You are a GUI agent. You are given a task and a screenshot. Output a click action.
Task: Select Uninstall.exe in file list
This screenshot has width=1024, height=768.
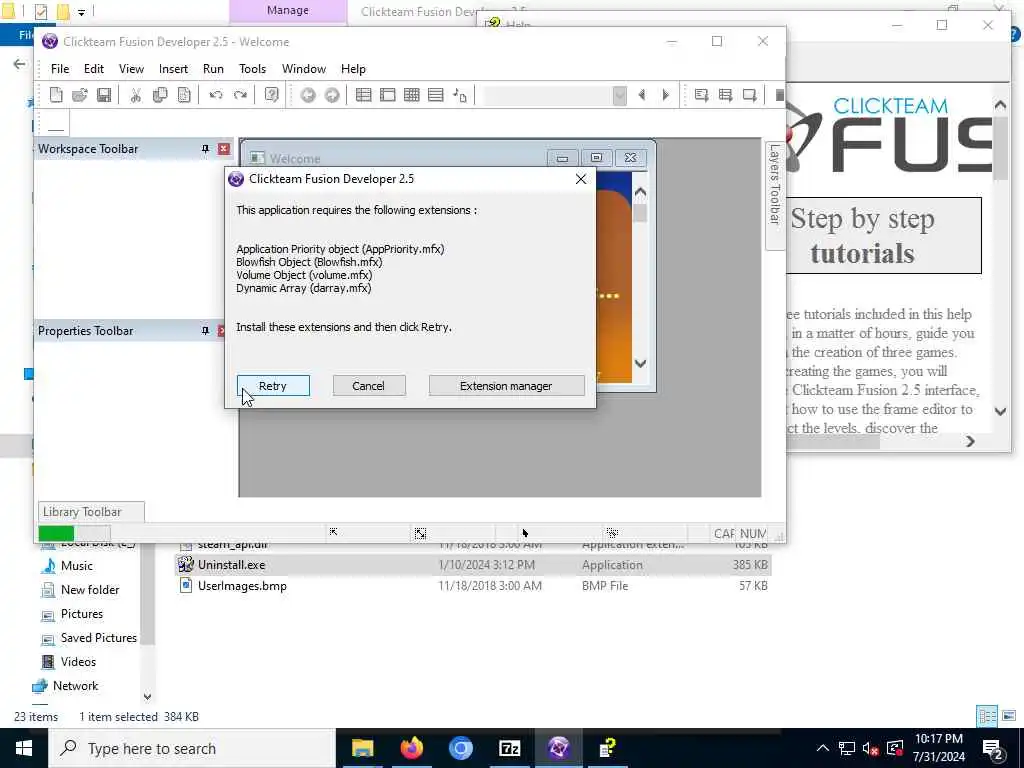[473, 565]
